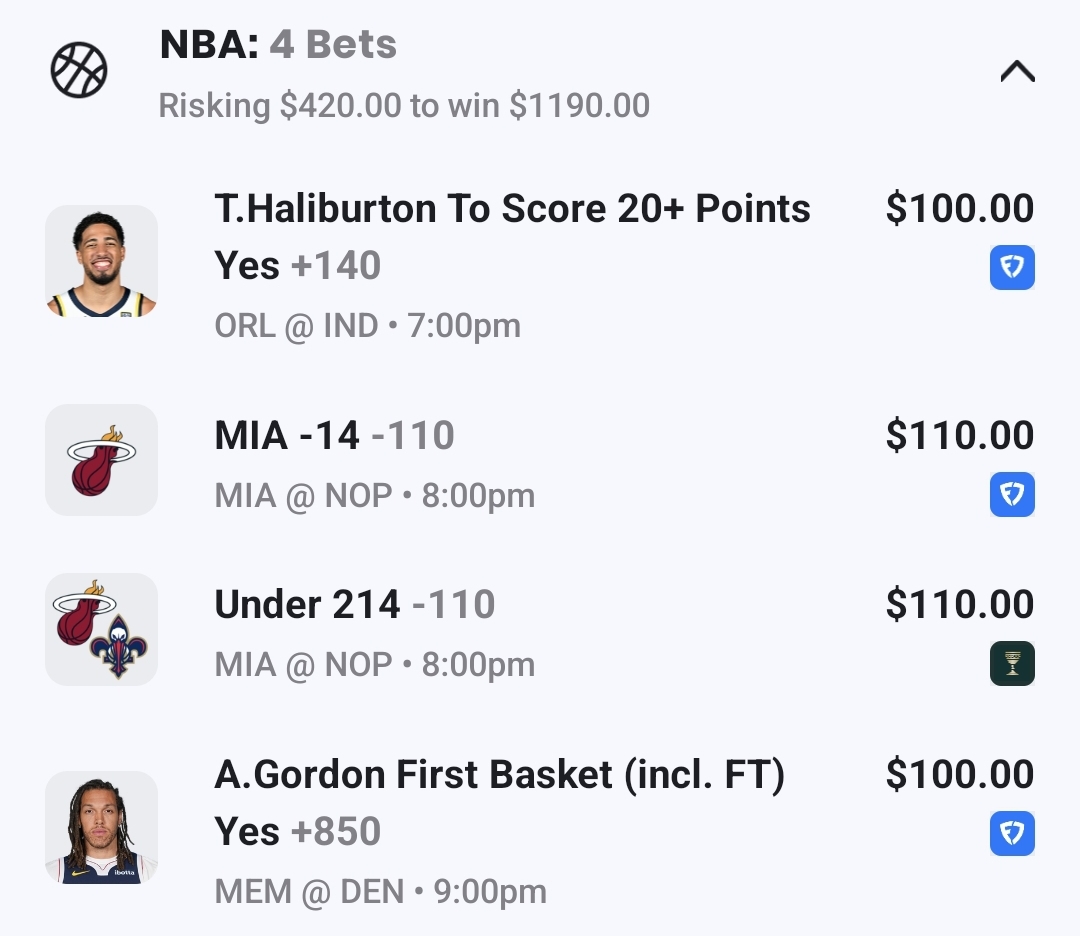Open the Aaron Gordon player photo
This screenshot has height=936, width=1080.
pos(101,827)
